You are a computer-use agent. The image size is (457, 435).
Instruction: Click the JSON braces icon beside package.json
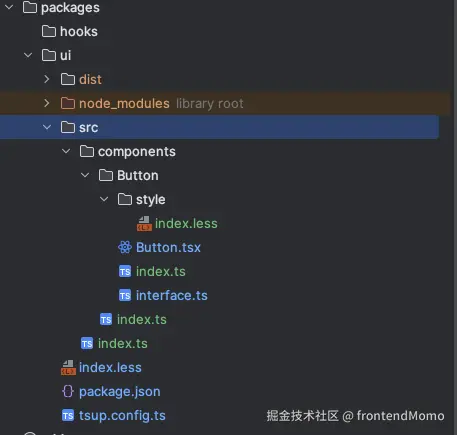point(68,391)
